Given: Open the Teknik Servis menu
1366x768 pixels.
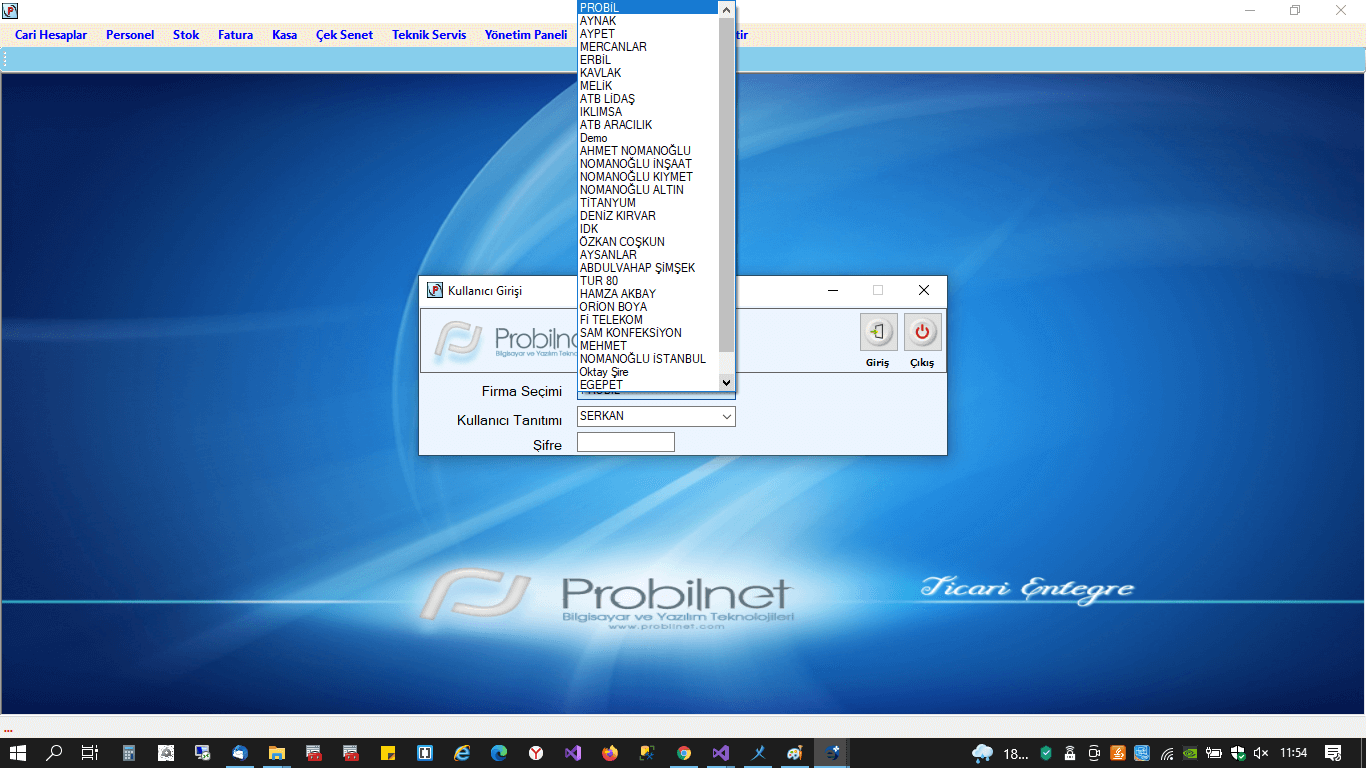Looking at the screenshot, I should point(429,35).
